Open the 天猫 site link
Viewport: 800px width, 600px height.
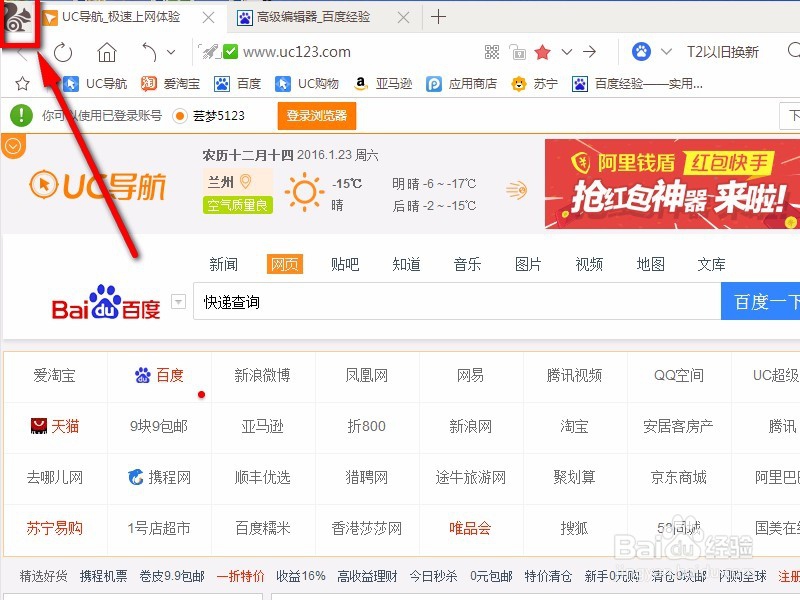pos(55,426)
